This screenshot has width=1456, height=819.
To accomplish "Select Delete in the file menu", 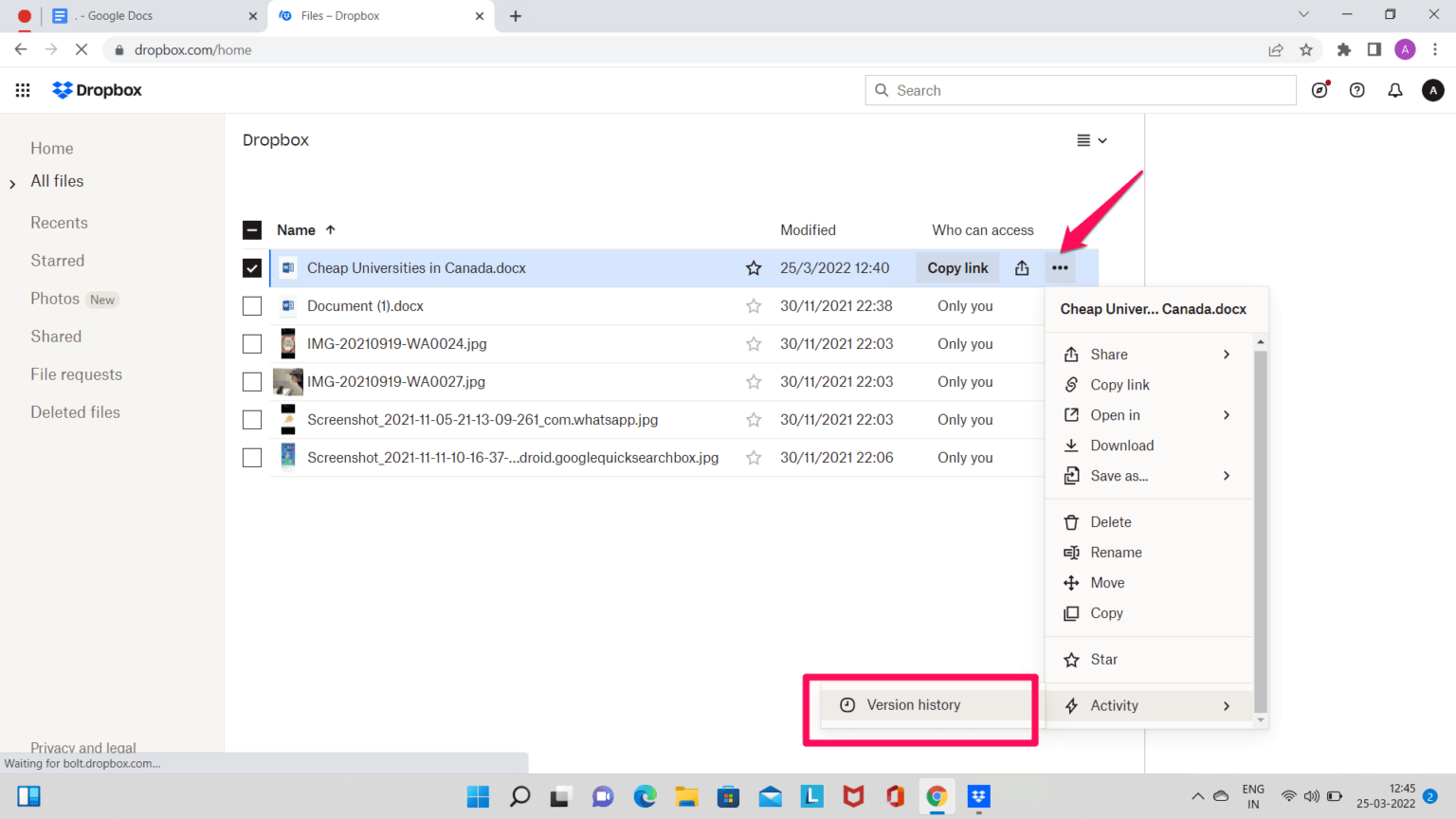I will coord(1149,522).
